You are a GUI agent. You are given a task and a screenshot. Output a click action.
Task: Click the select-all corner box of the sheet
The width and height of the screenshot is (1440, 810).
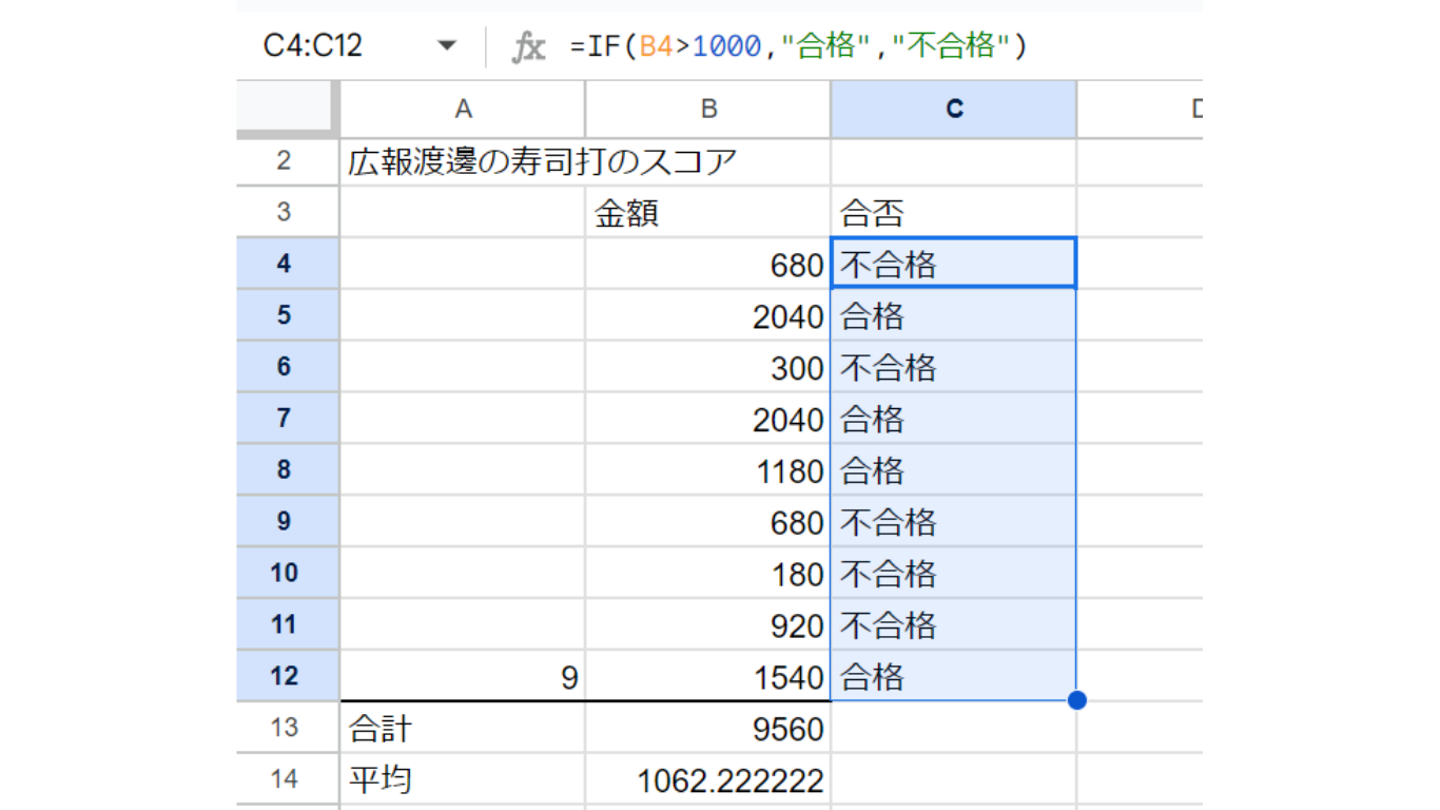tap(286, 108)
